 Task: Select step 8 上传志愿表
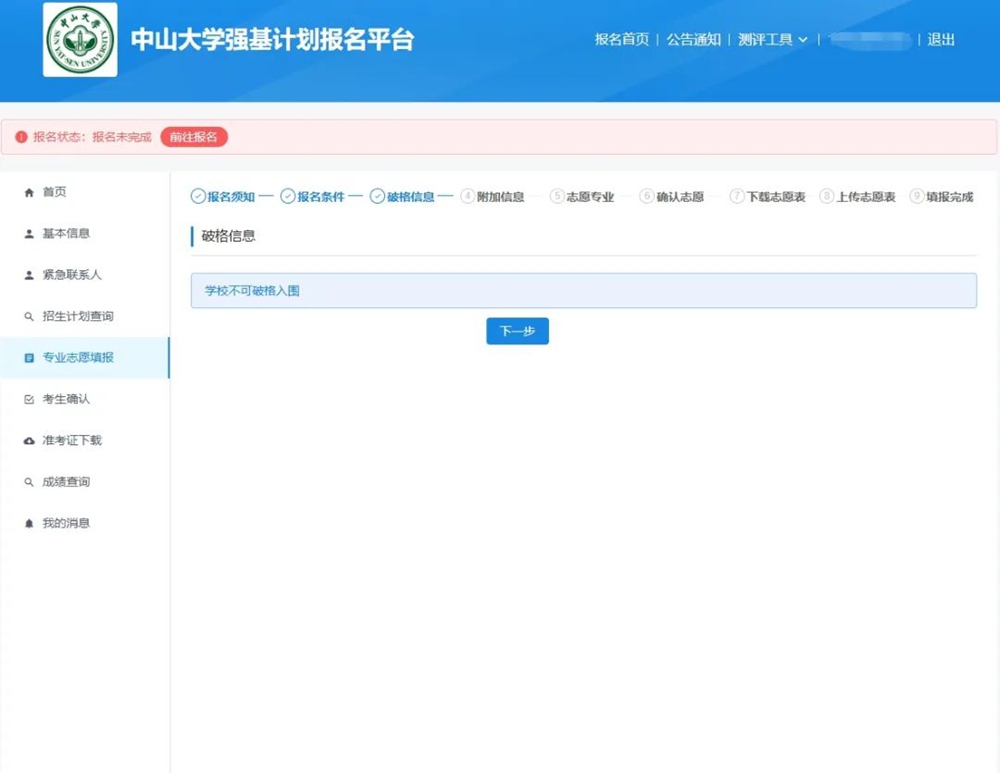tap(857, 197)
